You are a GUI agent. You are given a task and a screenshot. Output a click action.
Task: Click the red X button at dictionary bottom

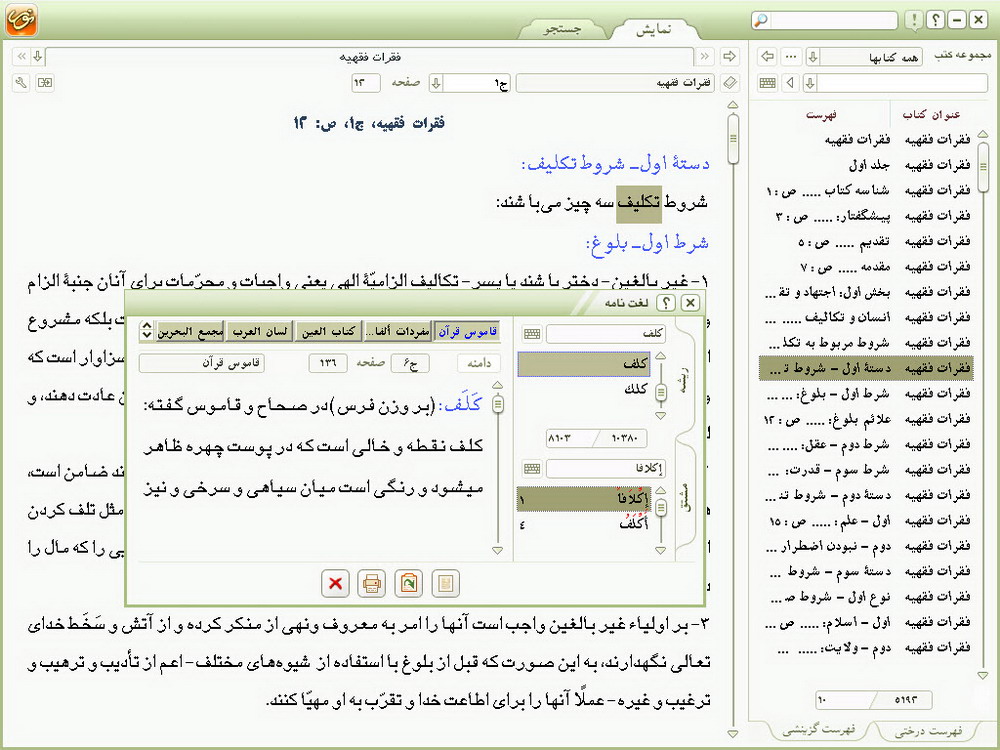(x=335, y=583)
